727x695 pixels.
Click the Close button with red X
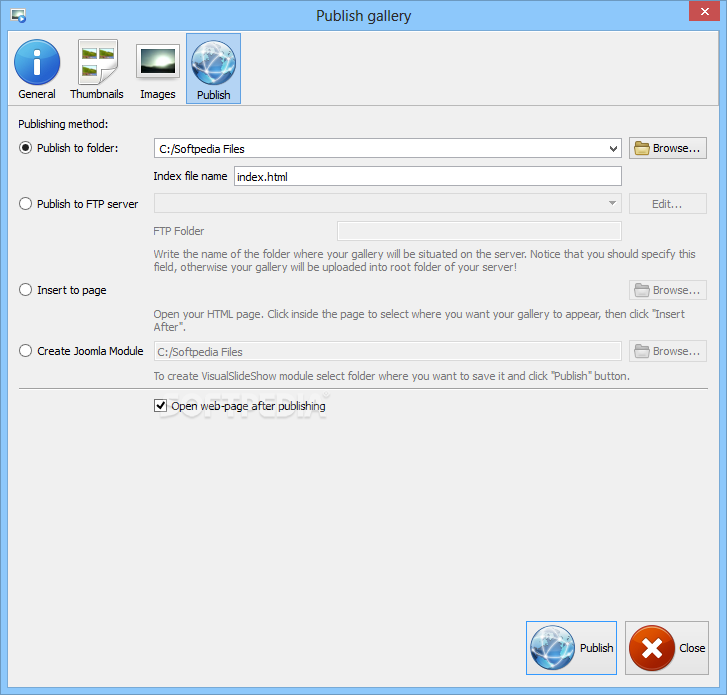(667, 648)
